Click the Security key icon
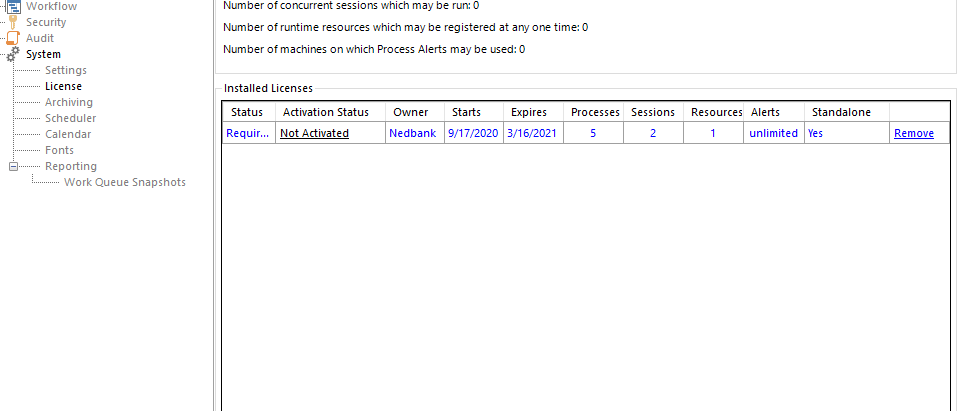 click(x=13, y=23)
